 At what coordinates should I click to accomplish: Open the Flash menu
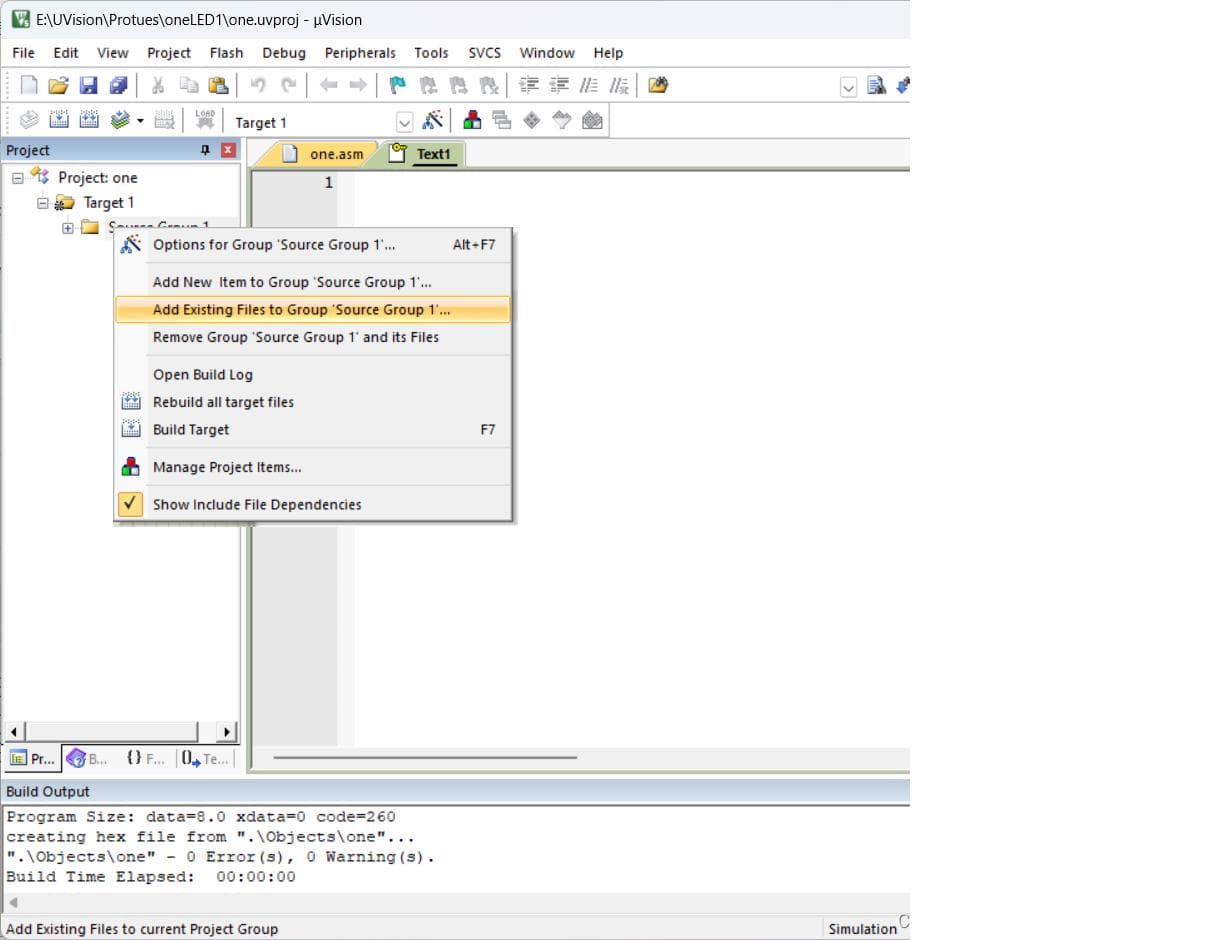click(226, 53)
